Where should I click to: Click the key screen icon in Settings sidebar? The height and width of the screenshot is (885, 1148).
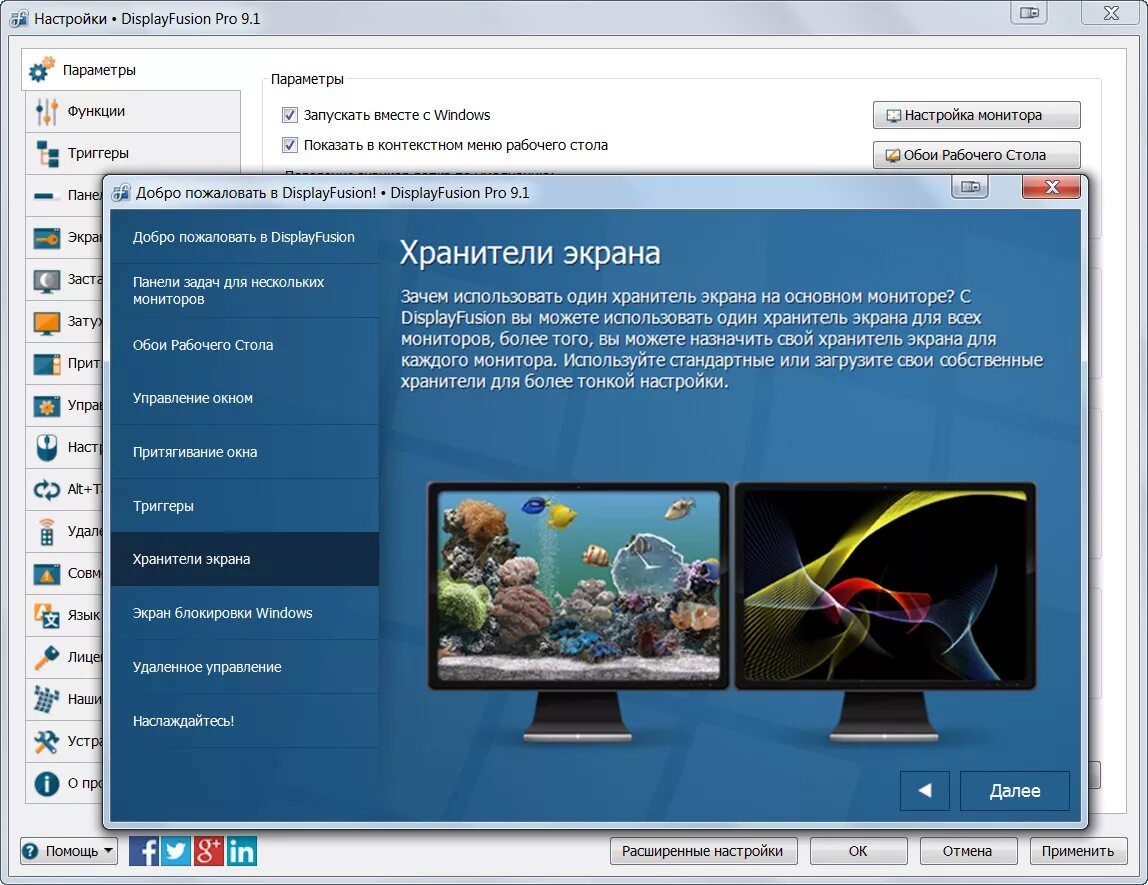47,238
